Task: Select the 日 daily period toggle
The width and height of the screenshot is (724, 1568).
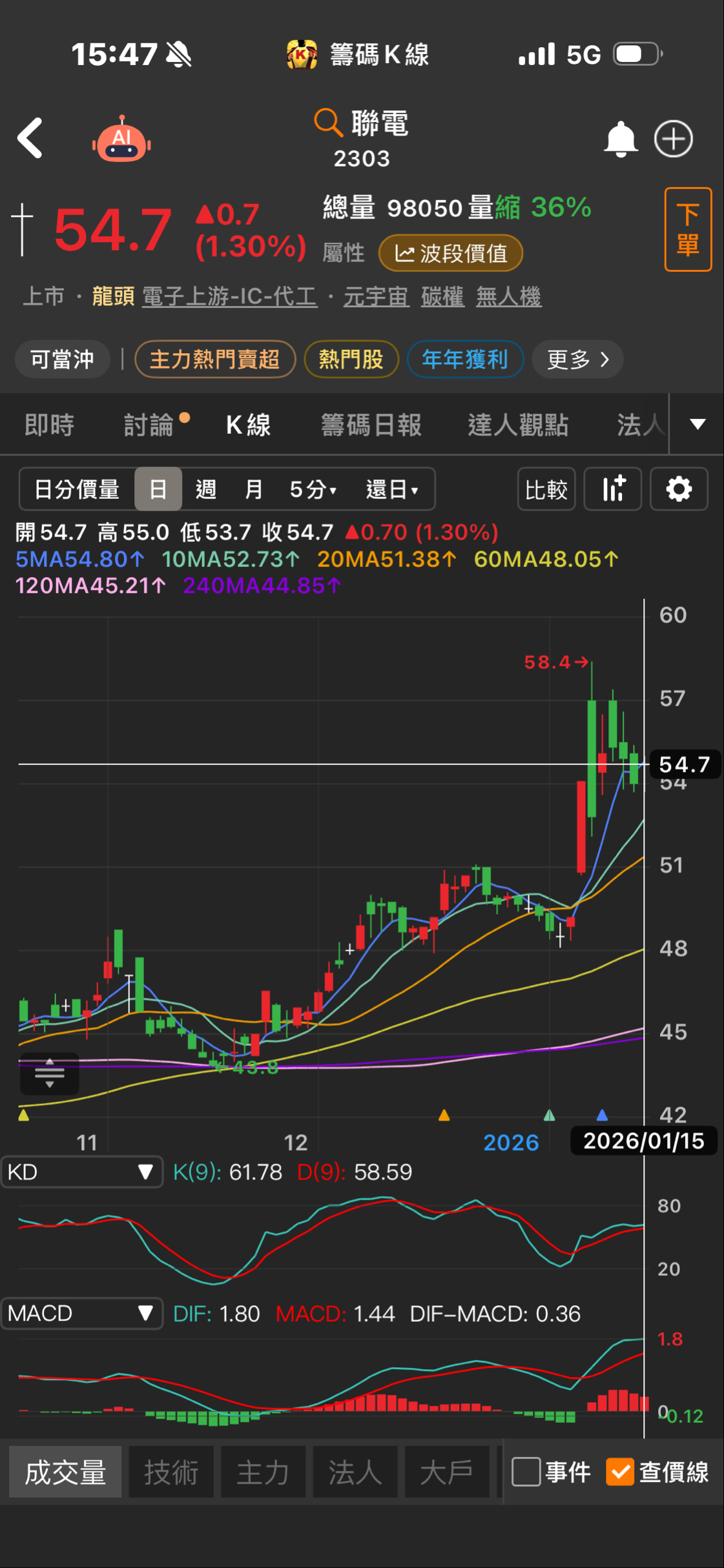Action: [x=158, y=489]
